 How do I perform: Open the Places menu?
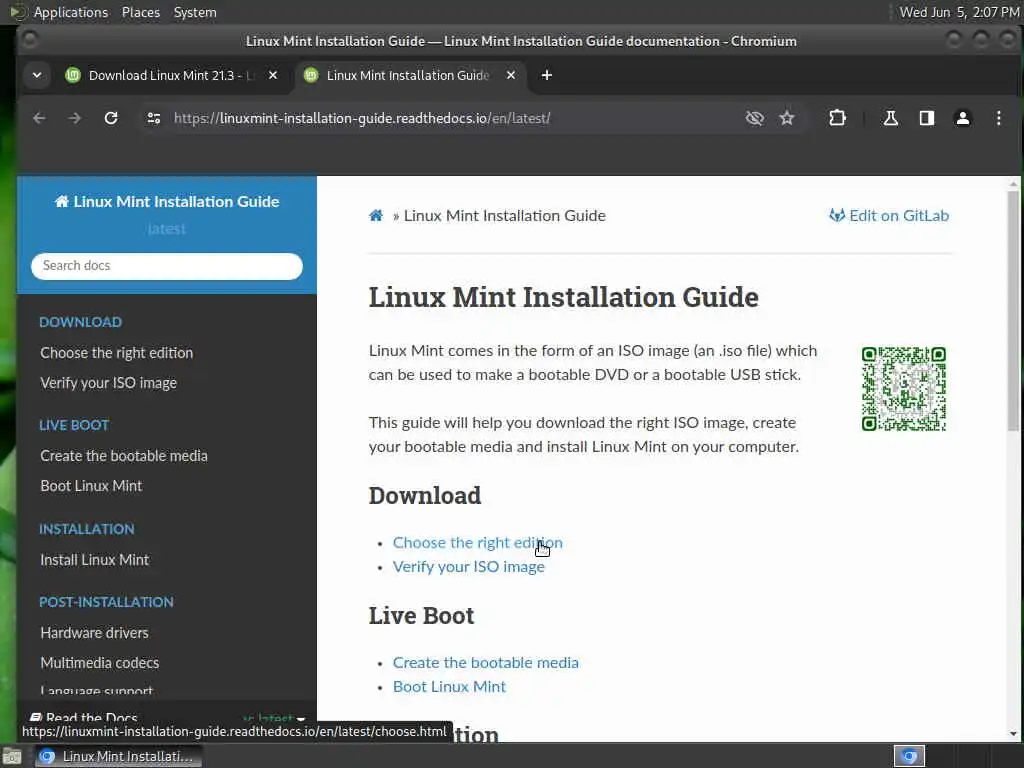click(x=140, y=12)
